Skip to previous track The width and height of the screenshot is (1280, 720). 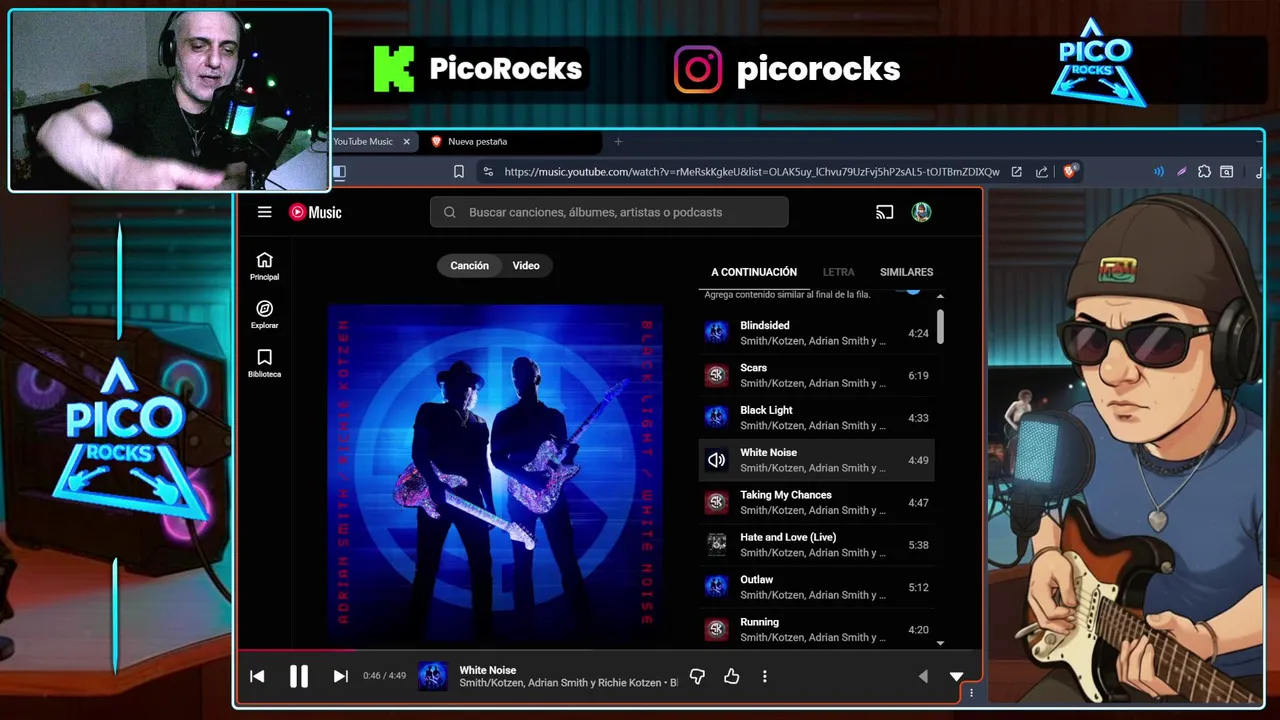click(x=257, y=676)
